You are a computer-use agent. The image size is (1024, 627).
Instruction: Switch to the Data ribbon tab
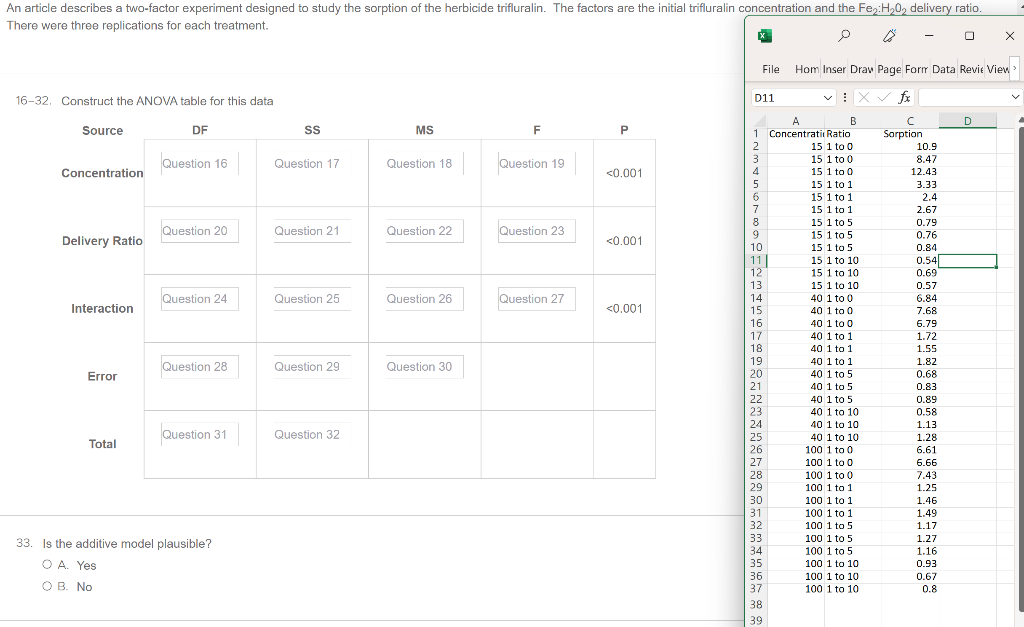943,69
